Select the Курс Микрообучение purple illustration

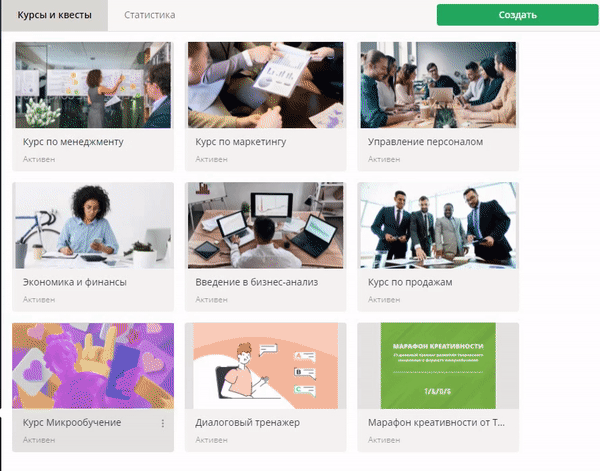coord(93,366)
